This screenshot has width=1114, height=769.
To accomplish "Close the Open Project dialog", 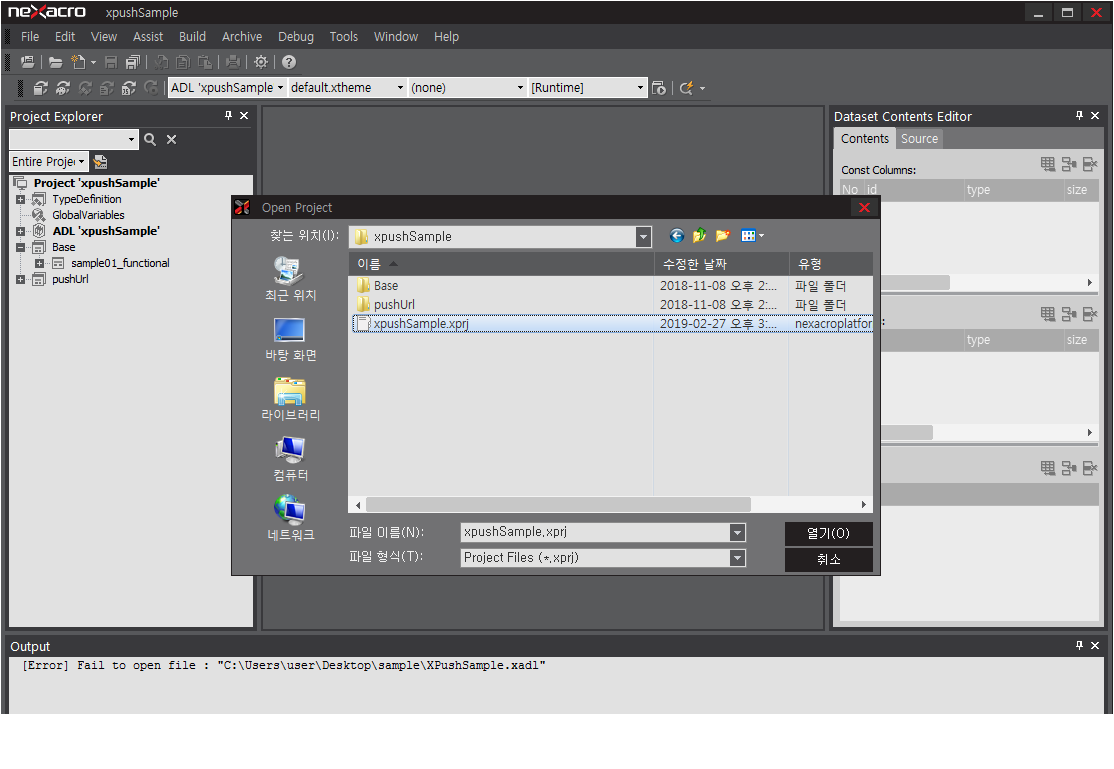I will click(x=864, y=208).
